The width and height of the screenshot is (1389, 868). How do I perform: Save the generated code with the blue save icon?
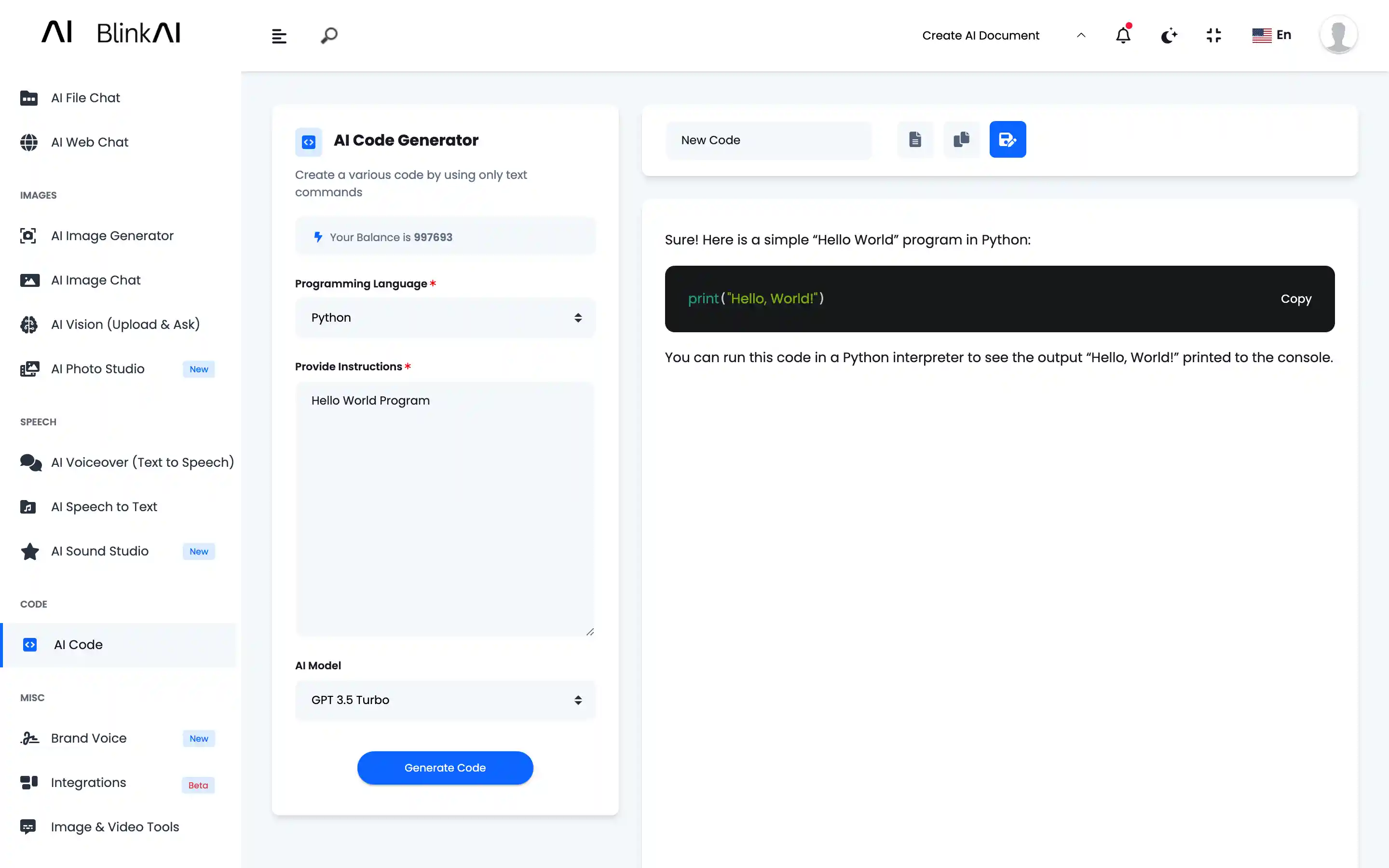1008,139
